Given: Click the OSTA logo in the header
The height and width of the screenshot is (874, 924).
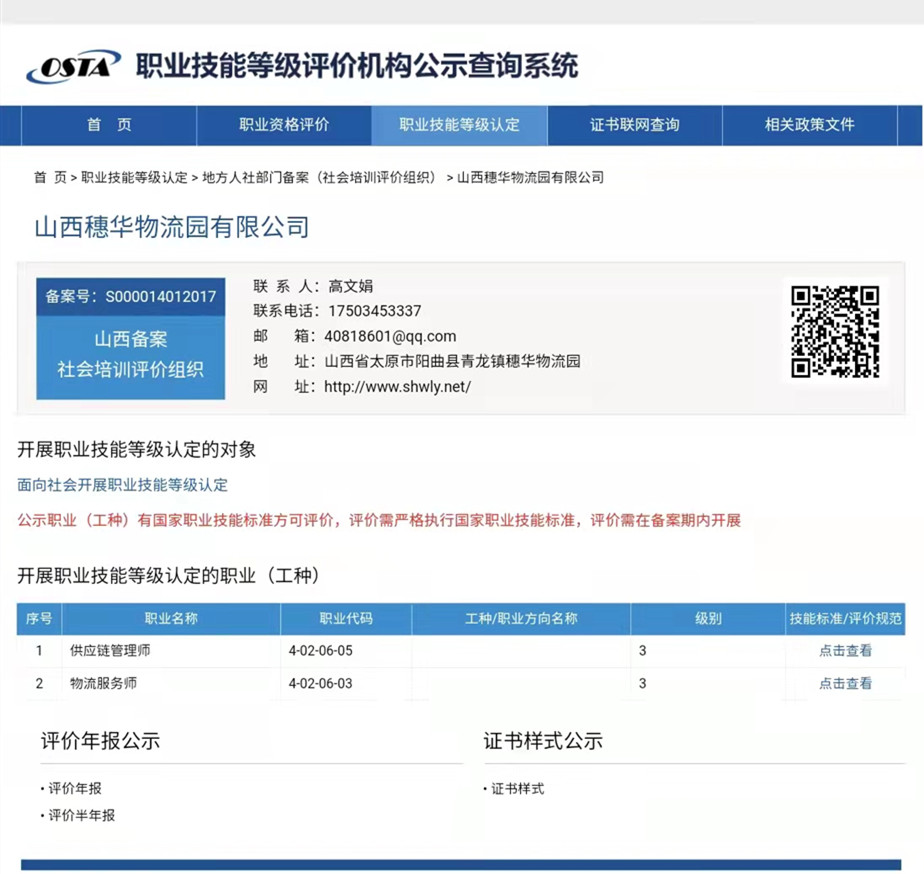Looking at the screenshot, I should pyautogui.click(x=74, y=66).
